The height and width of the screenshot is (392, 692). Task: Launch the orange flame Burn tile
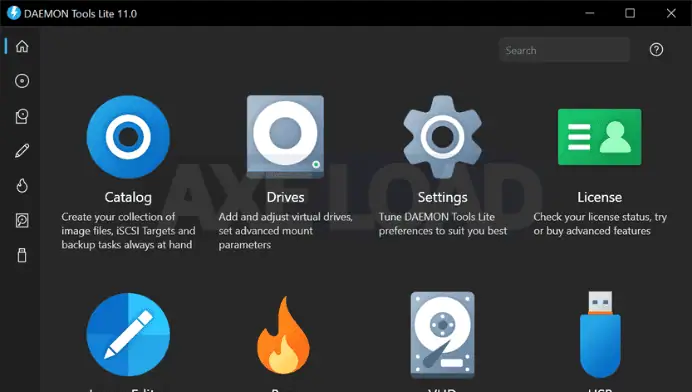tap(284, 335)
